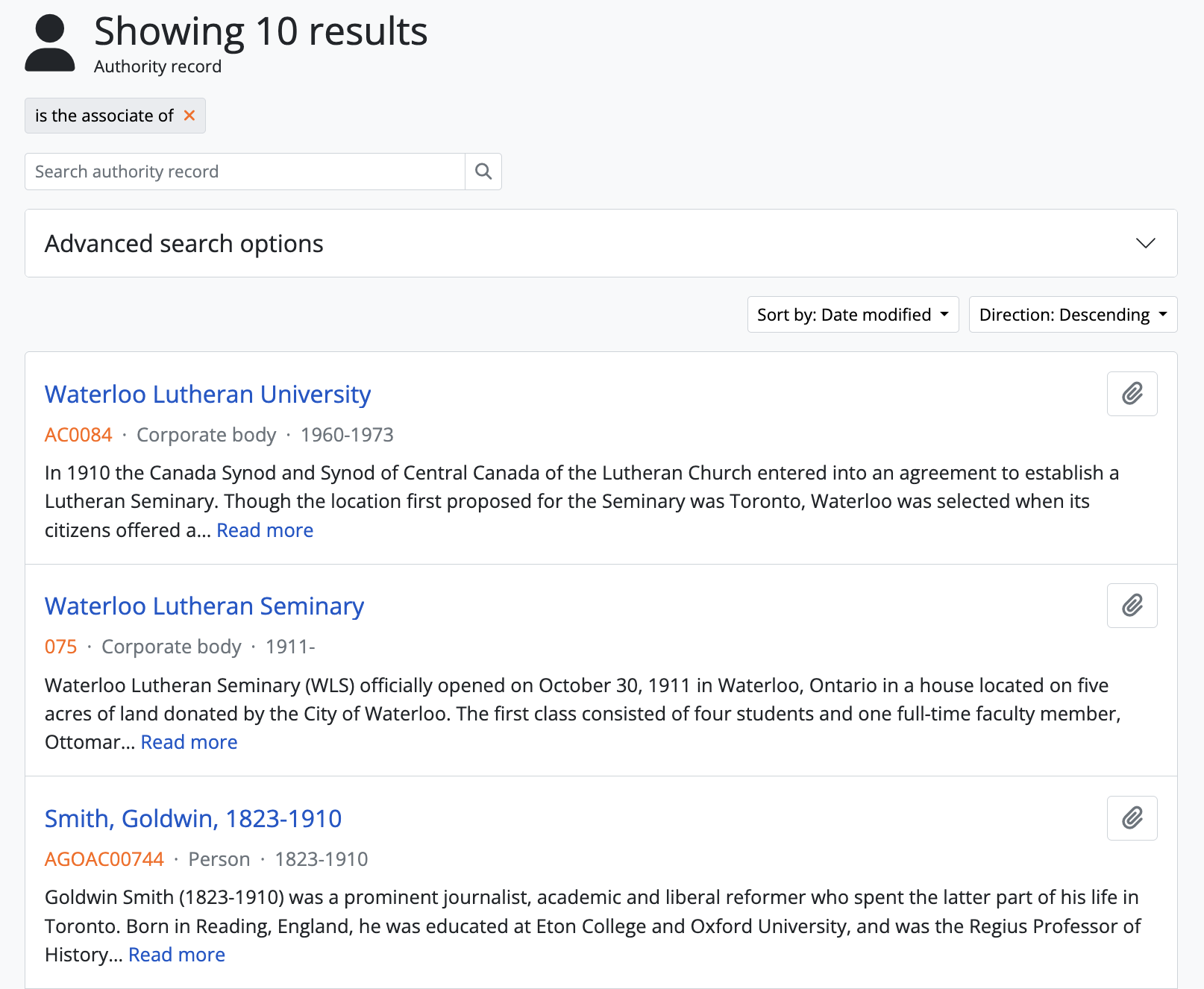The image size is (1204, 989).
Task: Read more about Goldwin Smith
Action: [x=177, y=955]
